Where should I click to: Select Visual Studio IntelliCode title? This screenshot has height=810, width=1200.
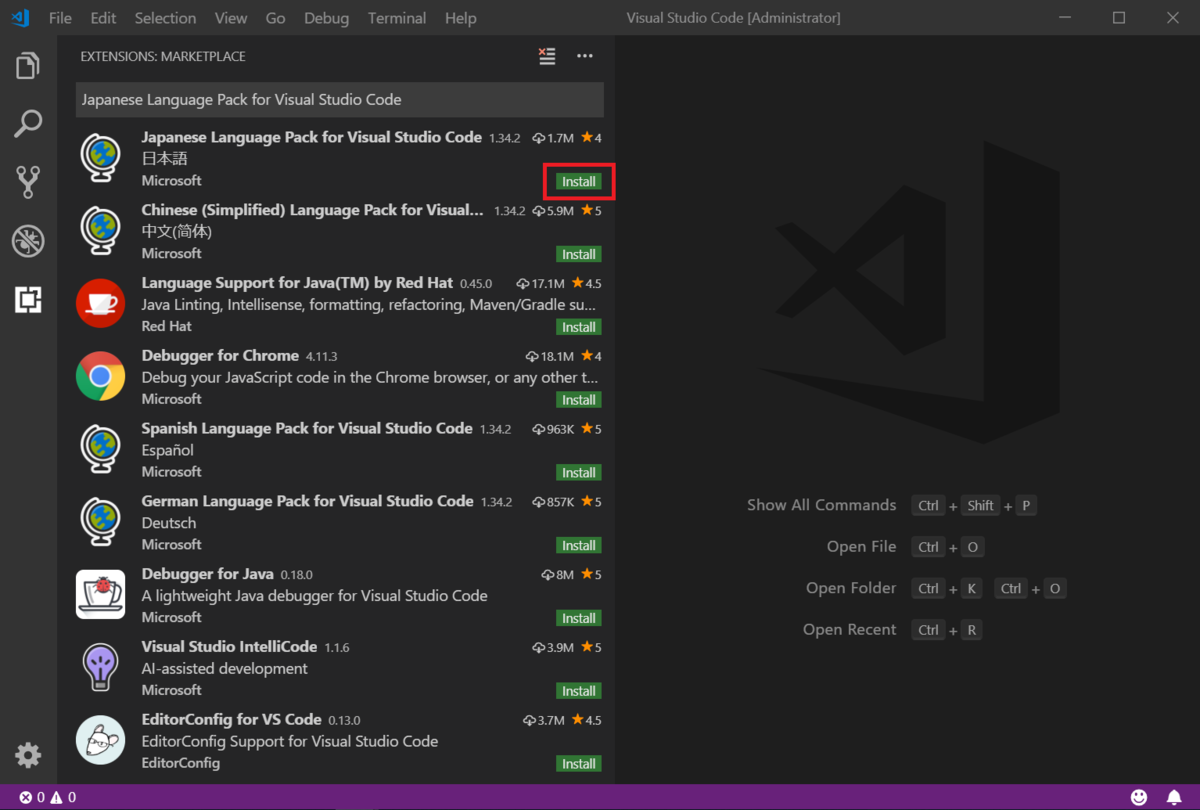[x=230, y=647]
